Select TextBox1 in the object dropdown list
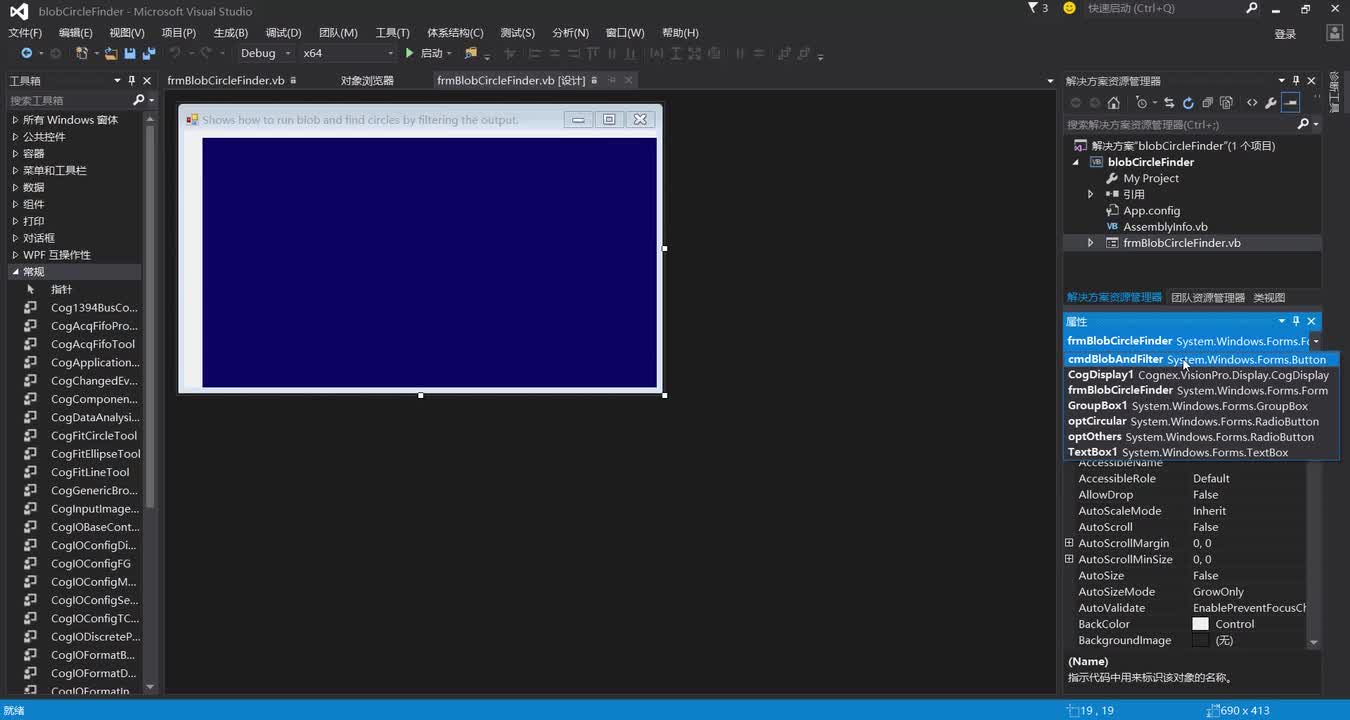This screenshot has height=720, width=1350. [1200, 452]
